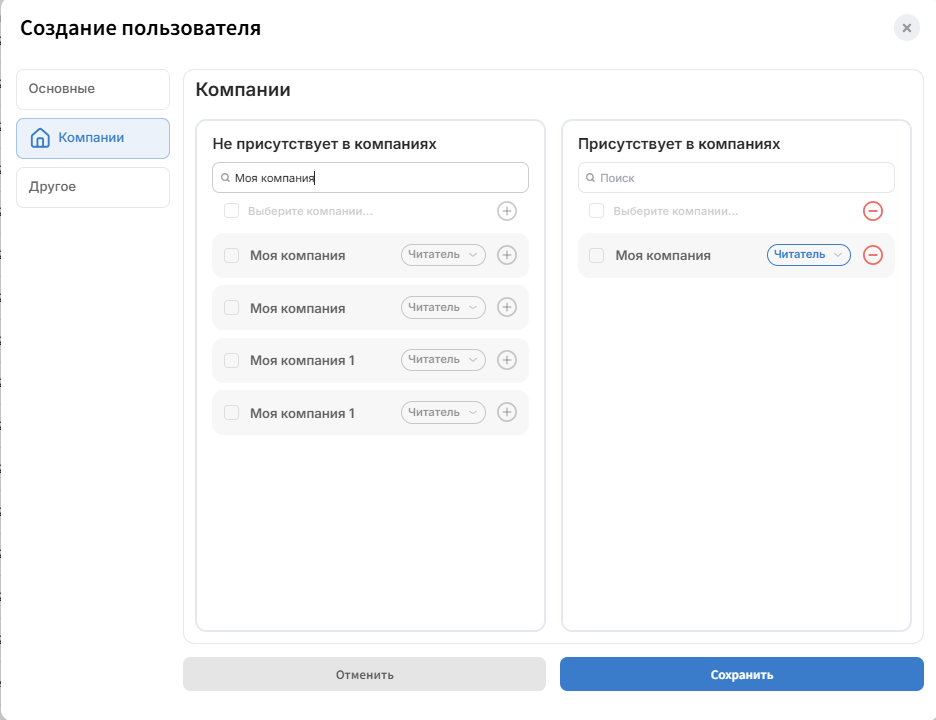Click the Сохранить button
The width and height of the screenshot is (936, 720).
coord(741,674)
